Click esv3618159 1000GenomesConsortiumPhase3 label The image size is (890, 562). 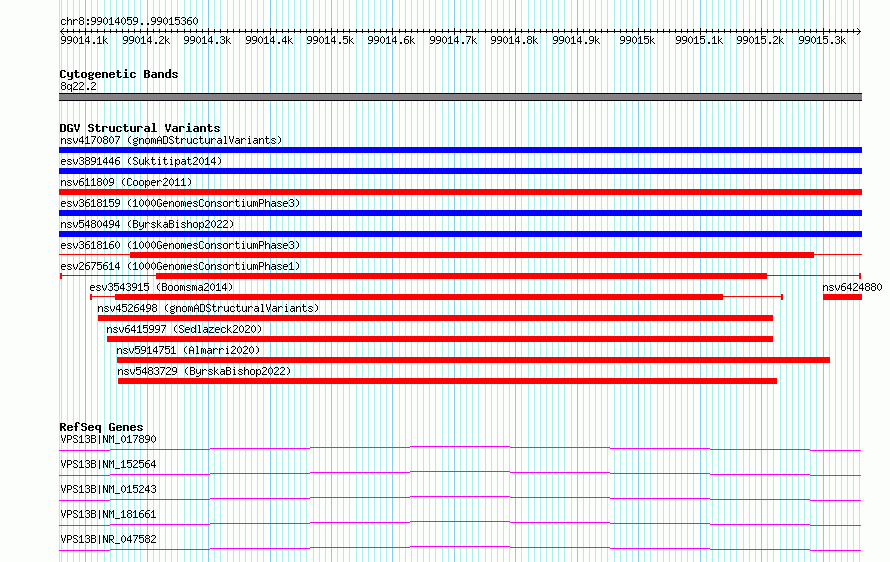[180, 203]
